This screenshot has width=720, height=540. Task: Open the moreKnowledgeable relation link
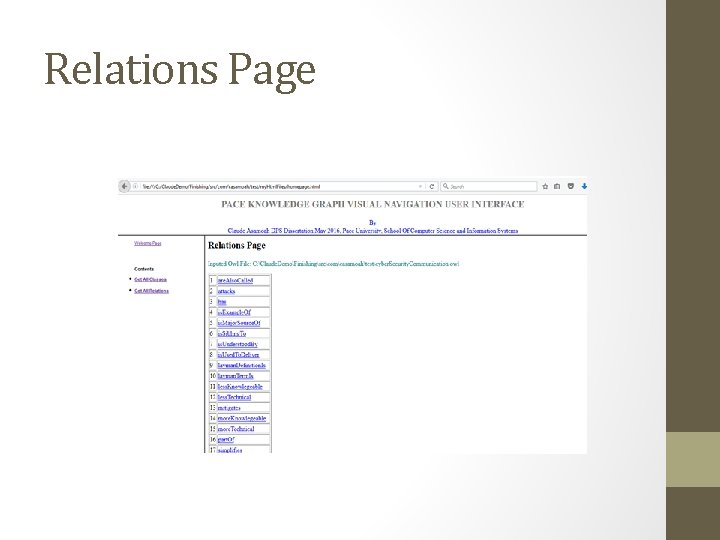coord(242,418)
